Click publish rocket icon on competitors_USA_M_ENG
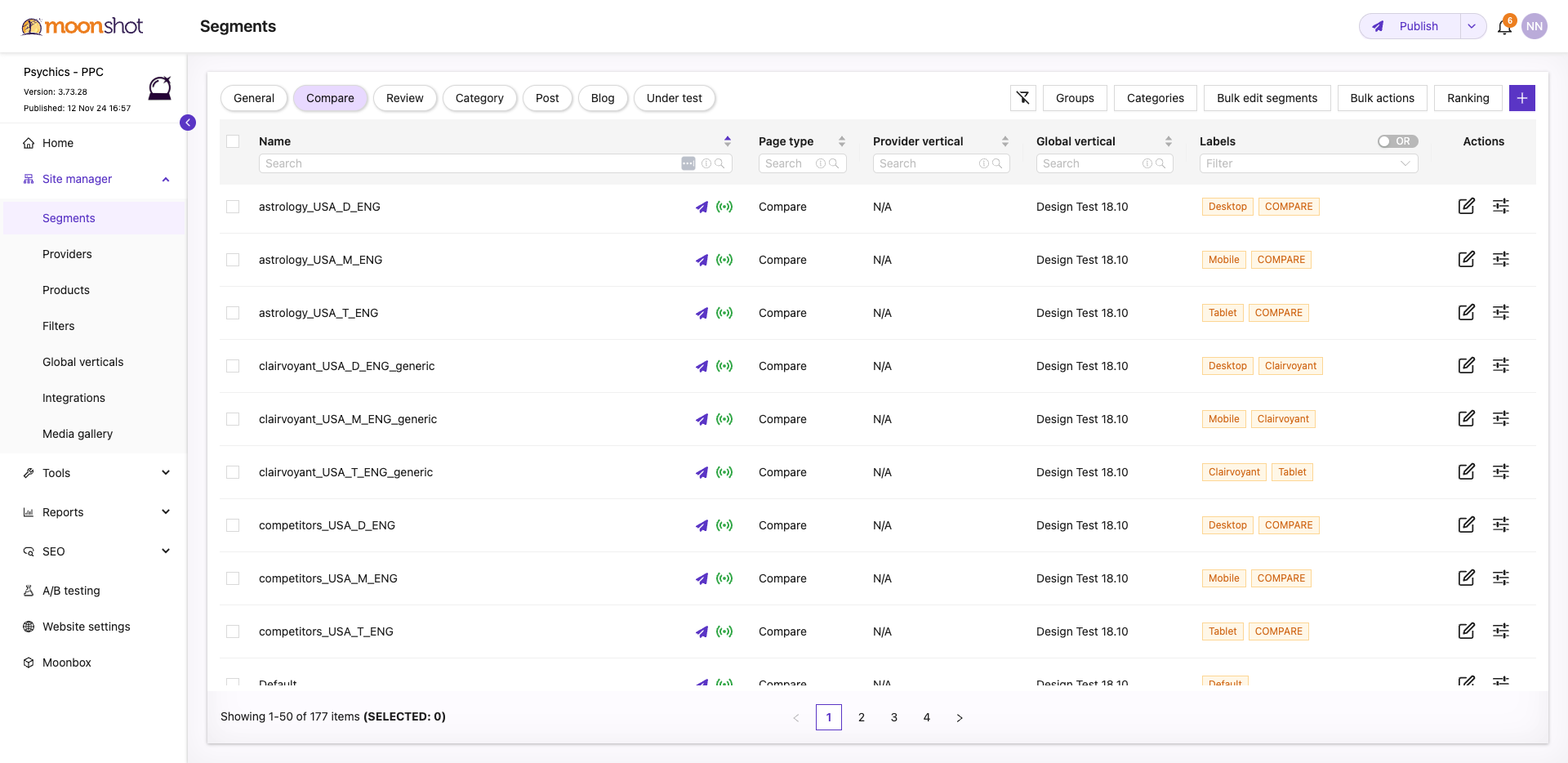 point(702,578)
